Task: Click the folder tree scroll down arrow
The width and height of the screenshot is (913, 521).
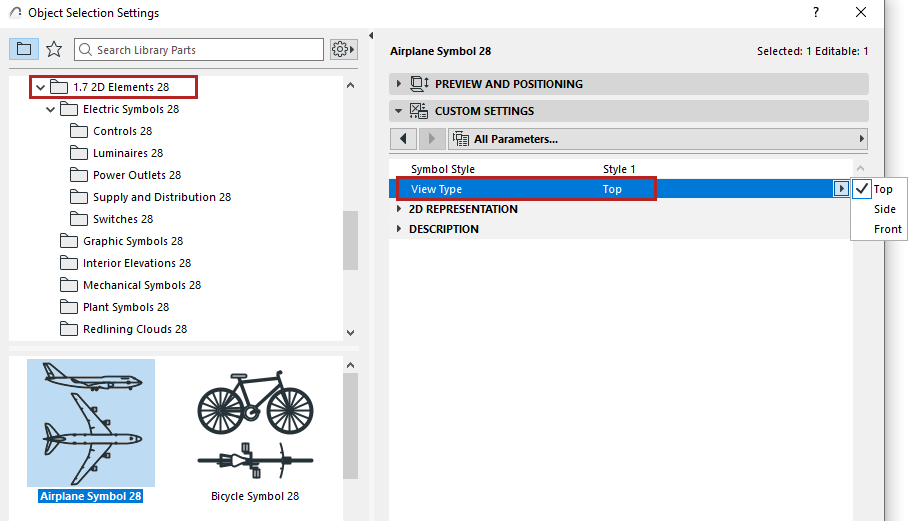Action: (351, 333)
